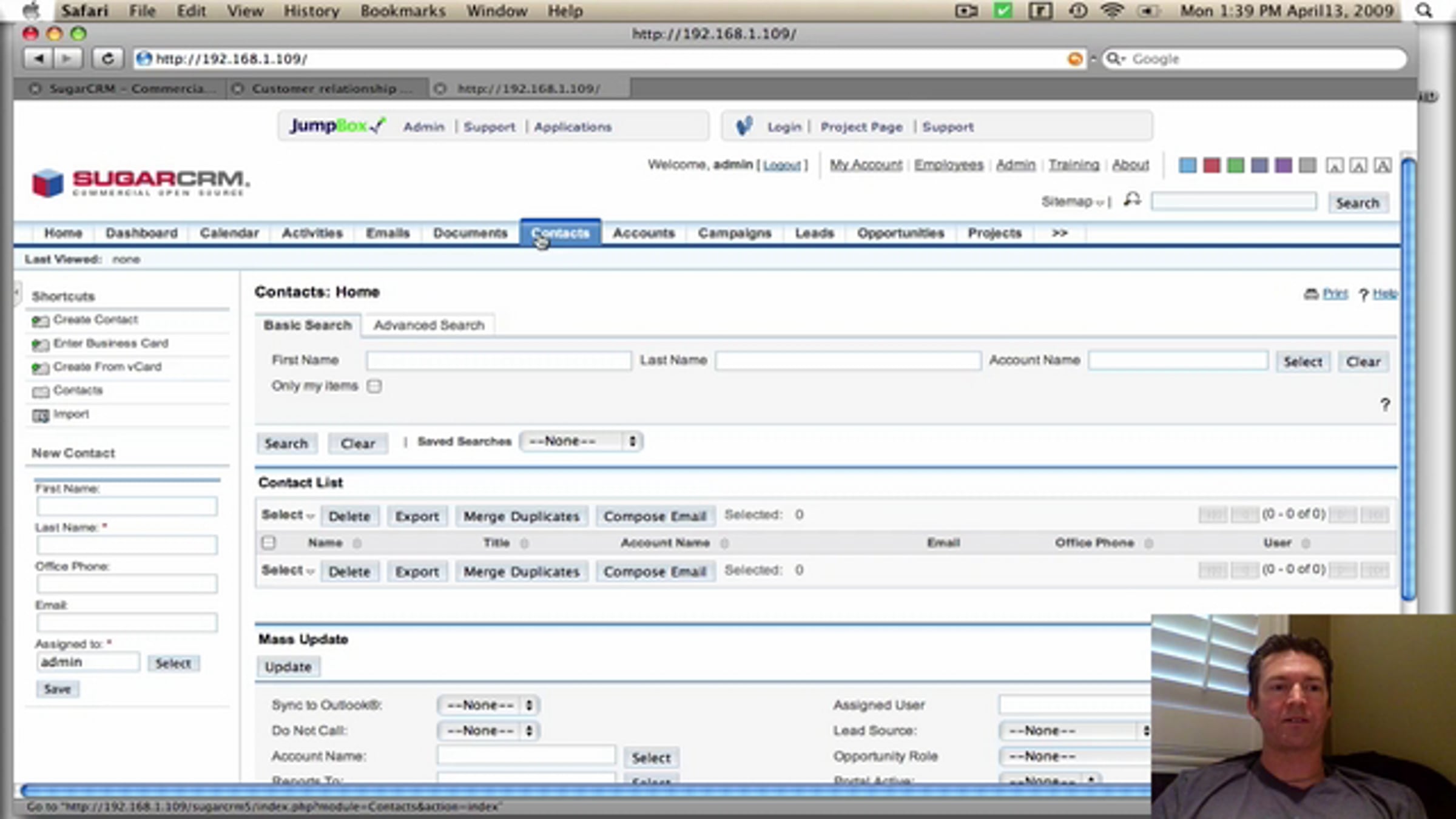Image resolution: width=1456 pixels, height=819 pixels.
Task: Click the Import shortcut icon
Action: pyautogui.click(x=40, y=416)
